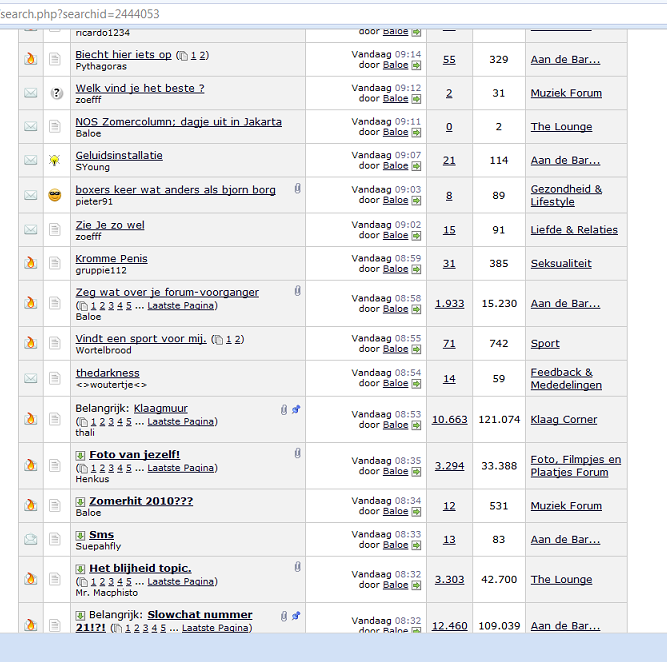The image size is (667, 662).
Task: Click go-to-last-post arrow in Geluidsinstallatie row
Action: pos(416,166)
